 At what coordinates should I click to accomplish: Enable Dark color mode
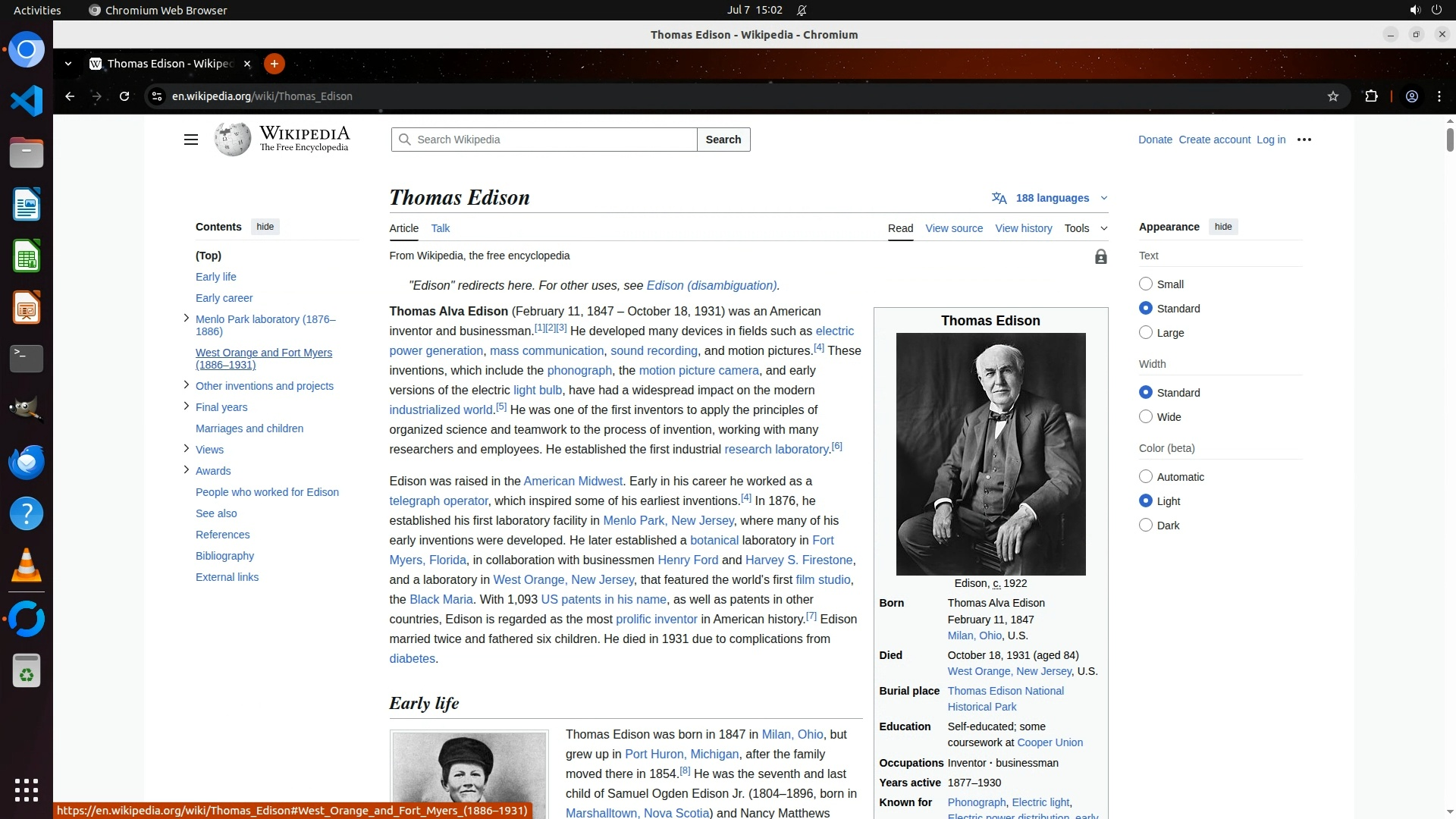coord(1146,526)
